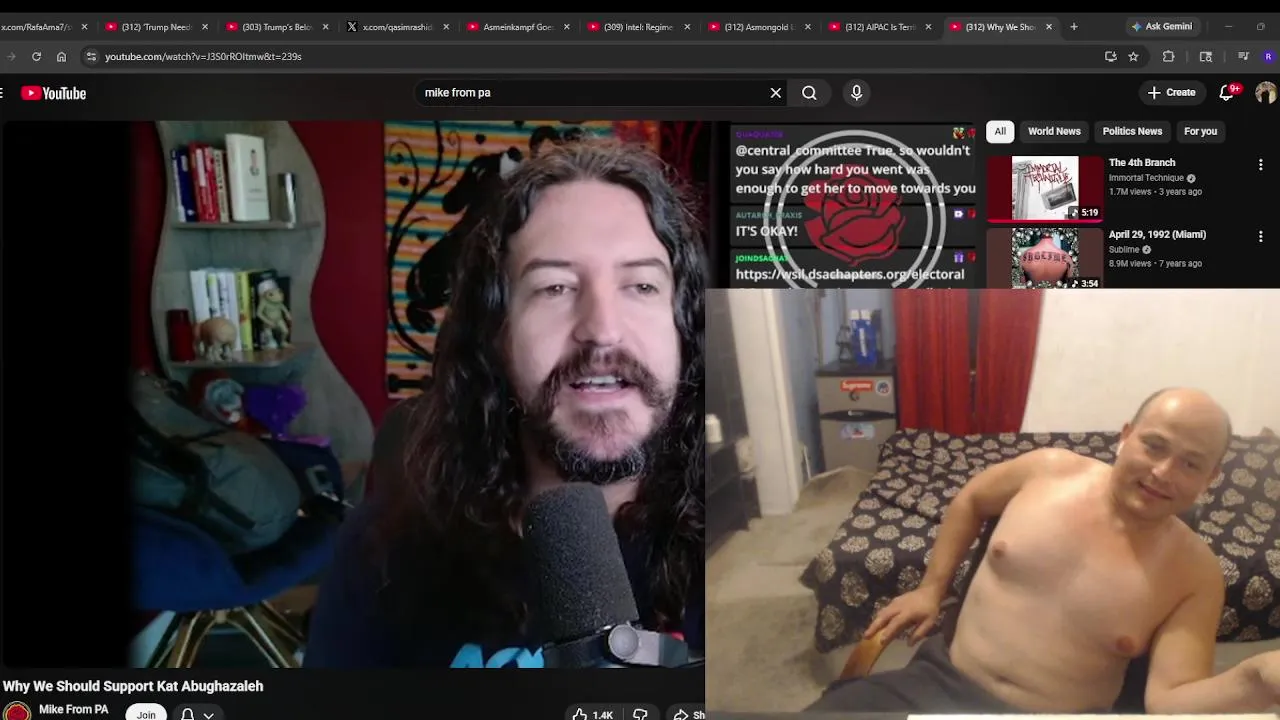Click the Sublime channel name
1280x720 pixels.
click(1124, 250)
